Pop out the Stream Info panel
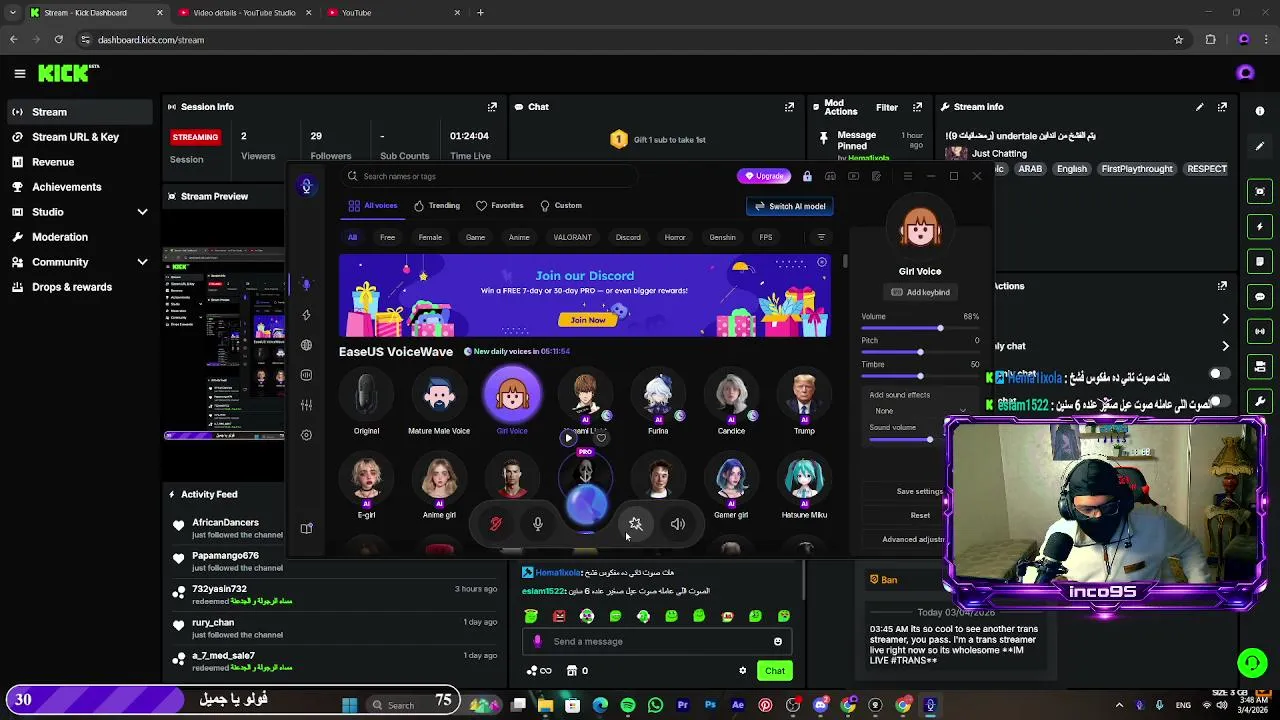This screenshot has width=1280, height=720. coord(1222,107)
